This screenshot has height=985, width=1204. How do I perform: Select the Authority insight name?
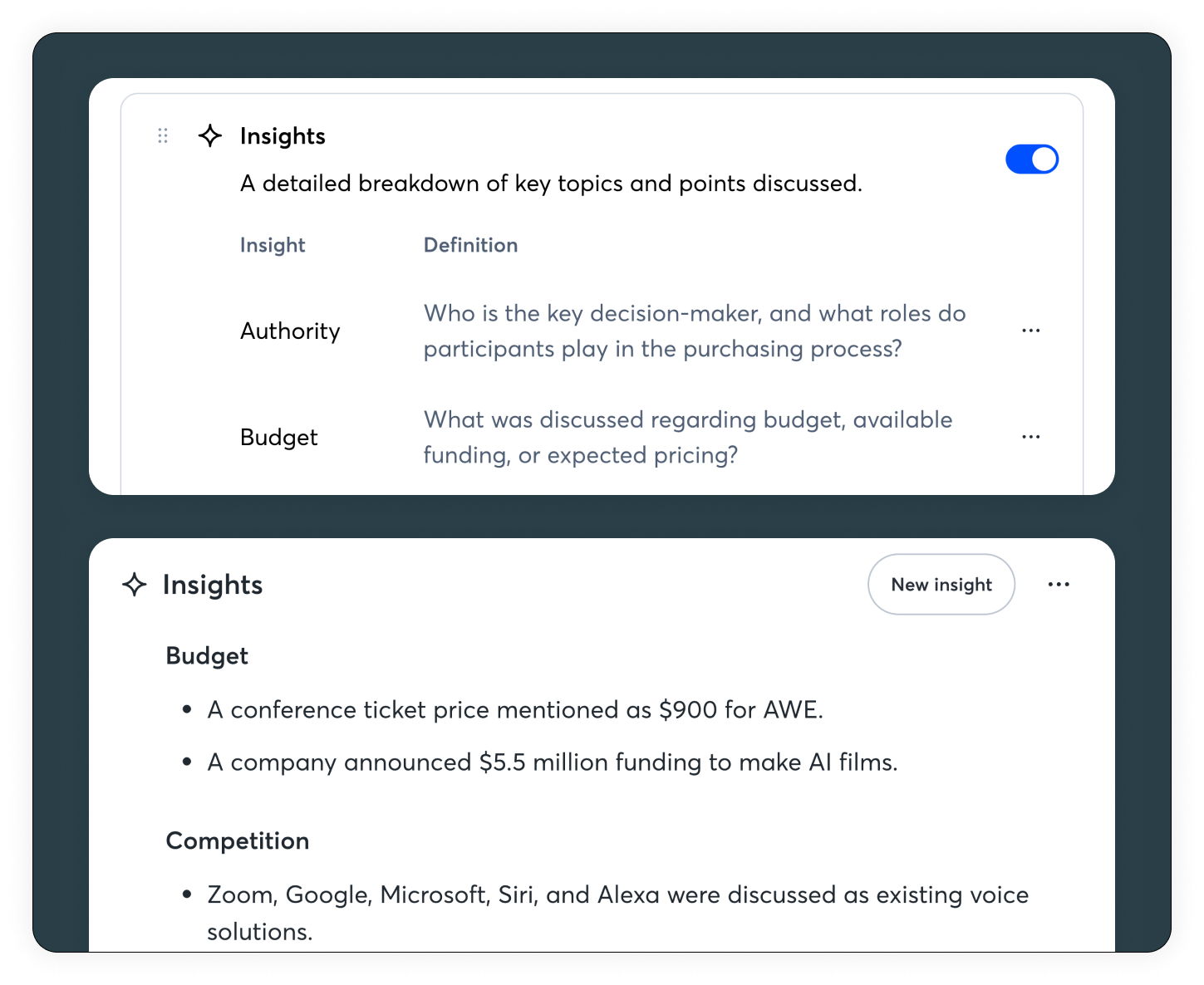[x=290, y=331]
